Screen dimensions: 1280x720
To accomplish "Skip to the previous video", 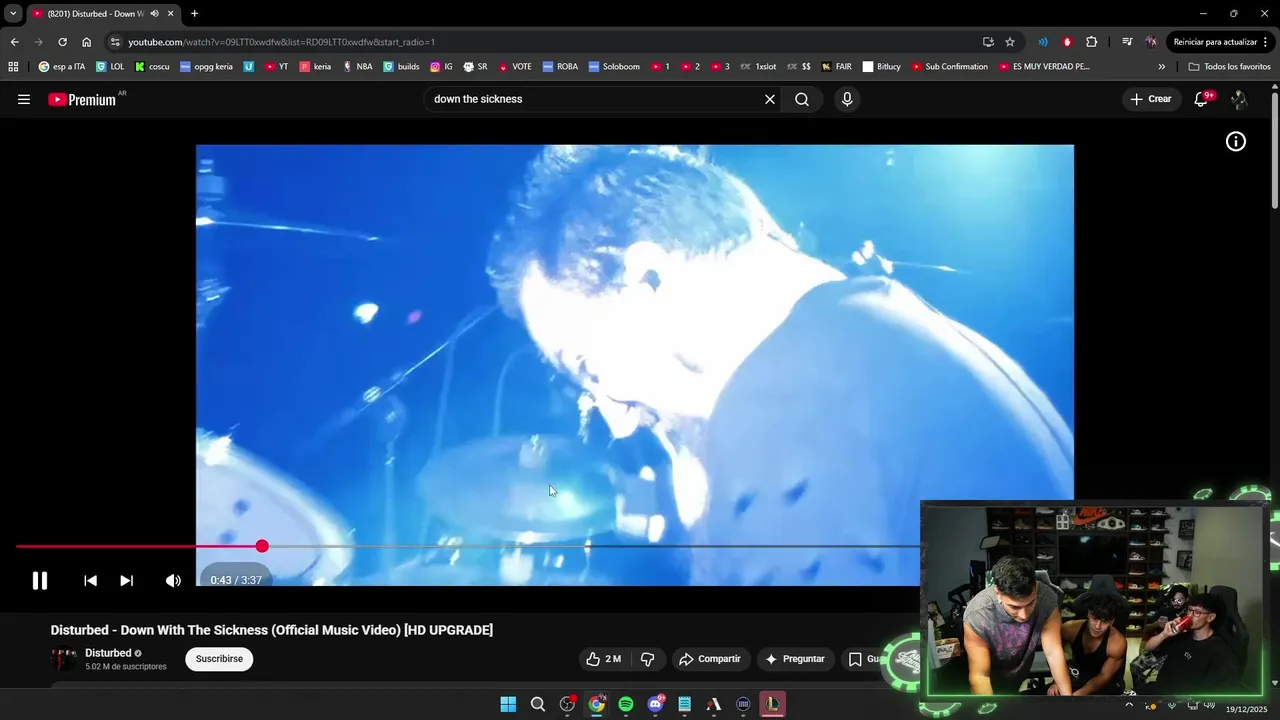I will (x=90, y=580).
